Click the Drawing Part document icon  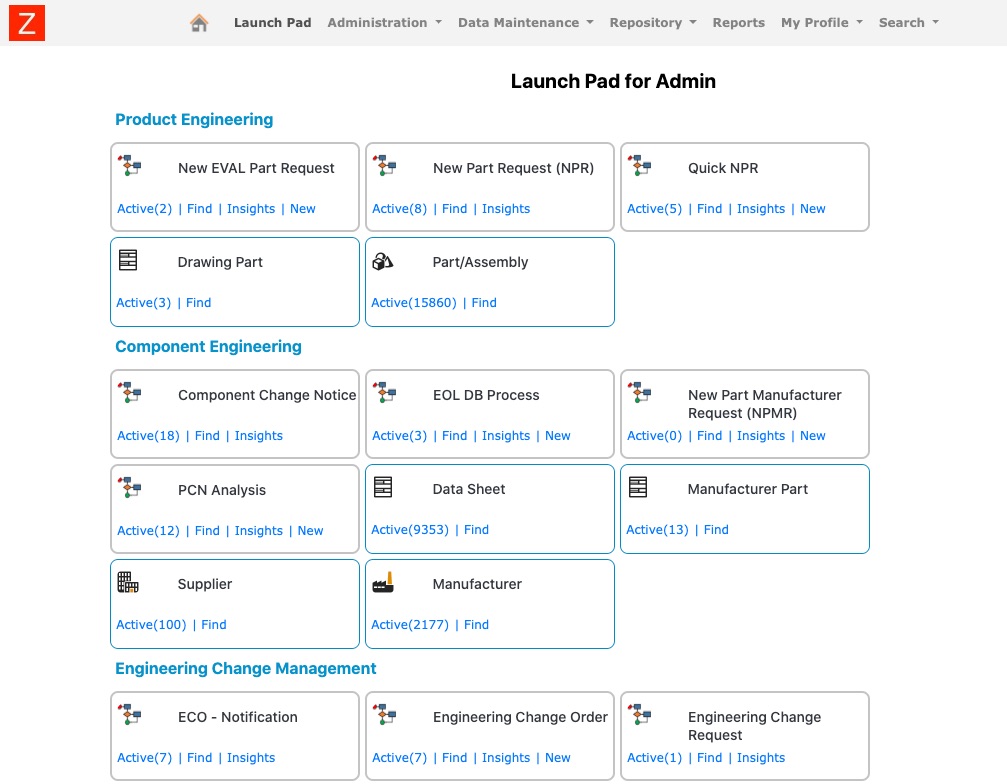[x=128, y=260]
